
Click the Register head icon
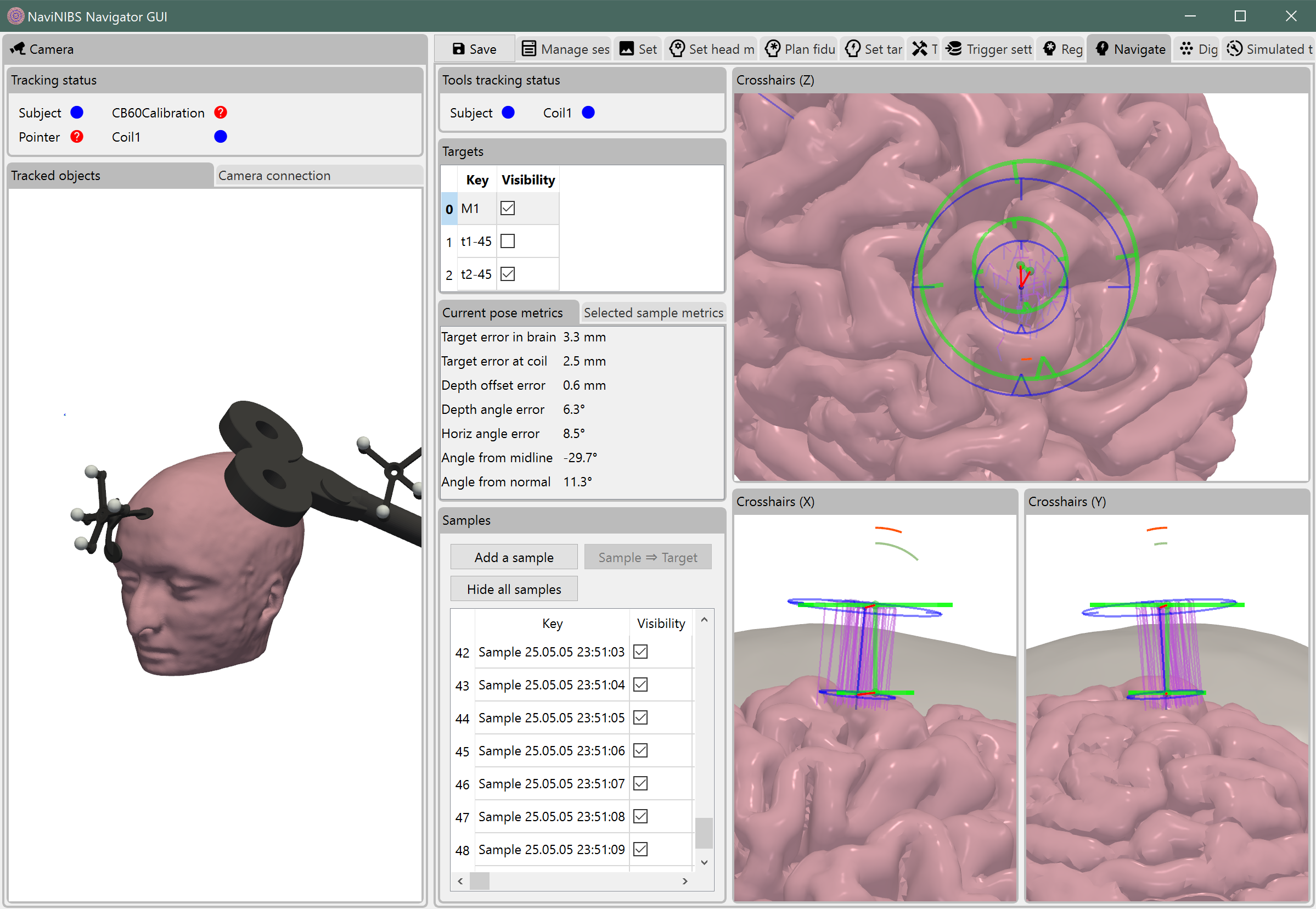point(1049,49)
